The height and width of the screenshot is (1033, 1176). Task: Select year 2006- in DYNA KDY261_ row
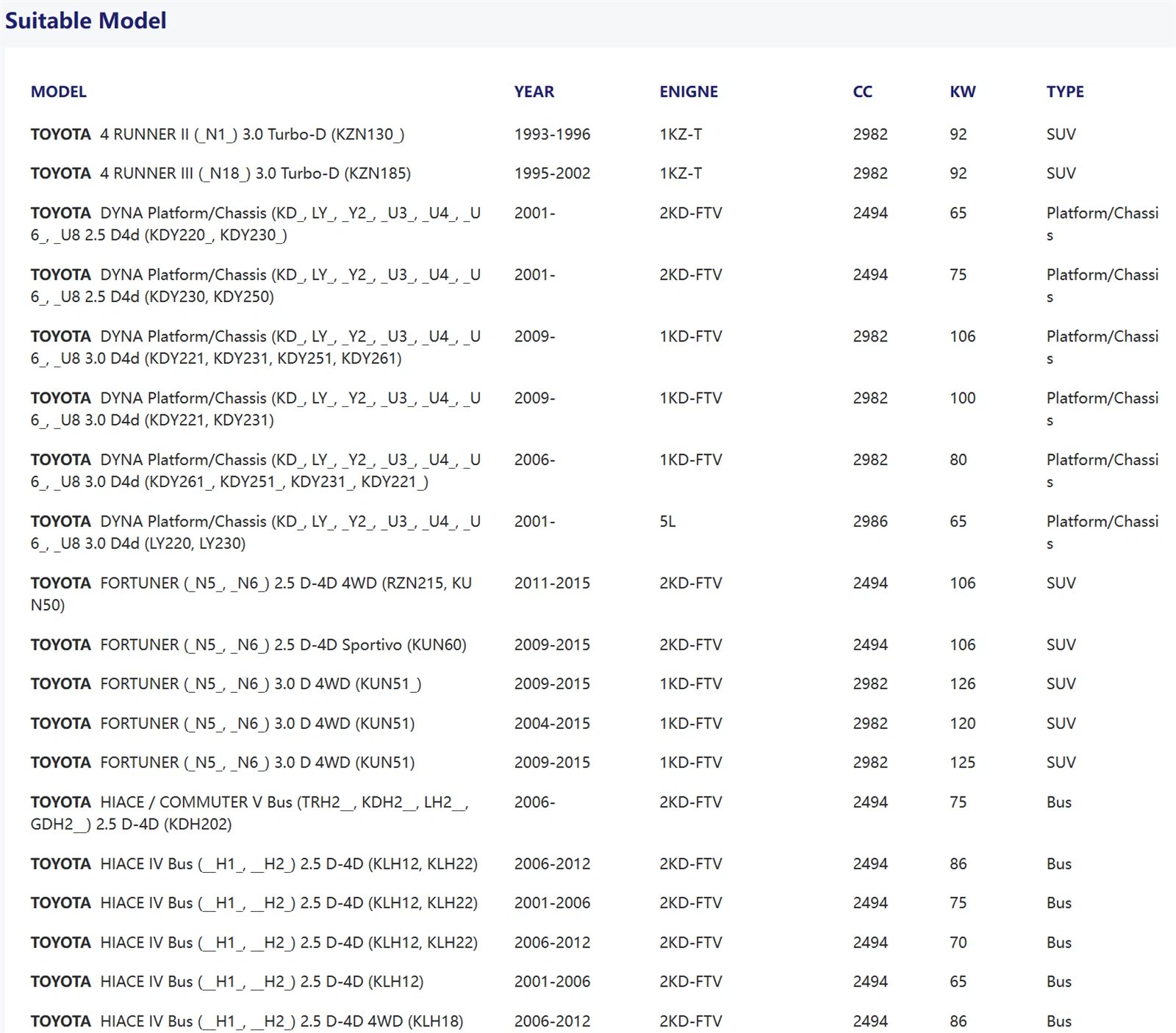(x=534, y=460)
